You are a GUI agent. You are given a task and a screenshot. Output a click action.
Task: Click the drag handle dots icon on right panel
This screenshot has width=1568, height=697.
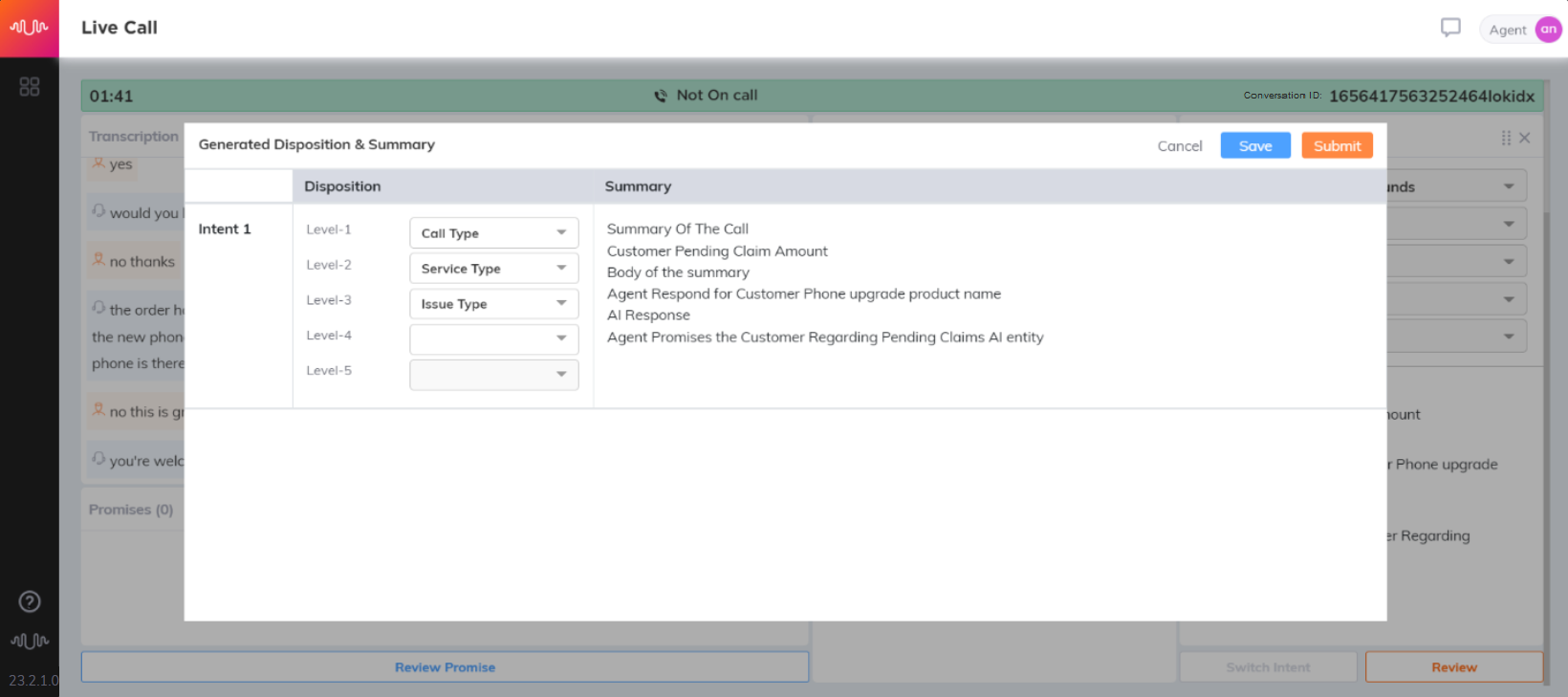[1506, 138]
